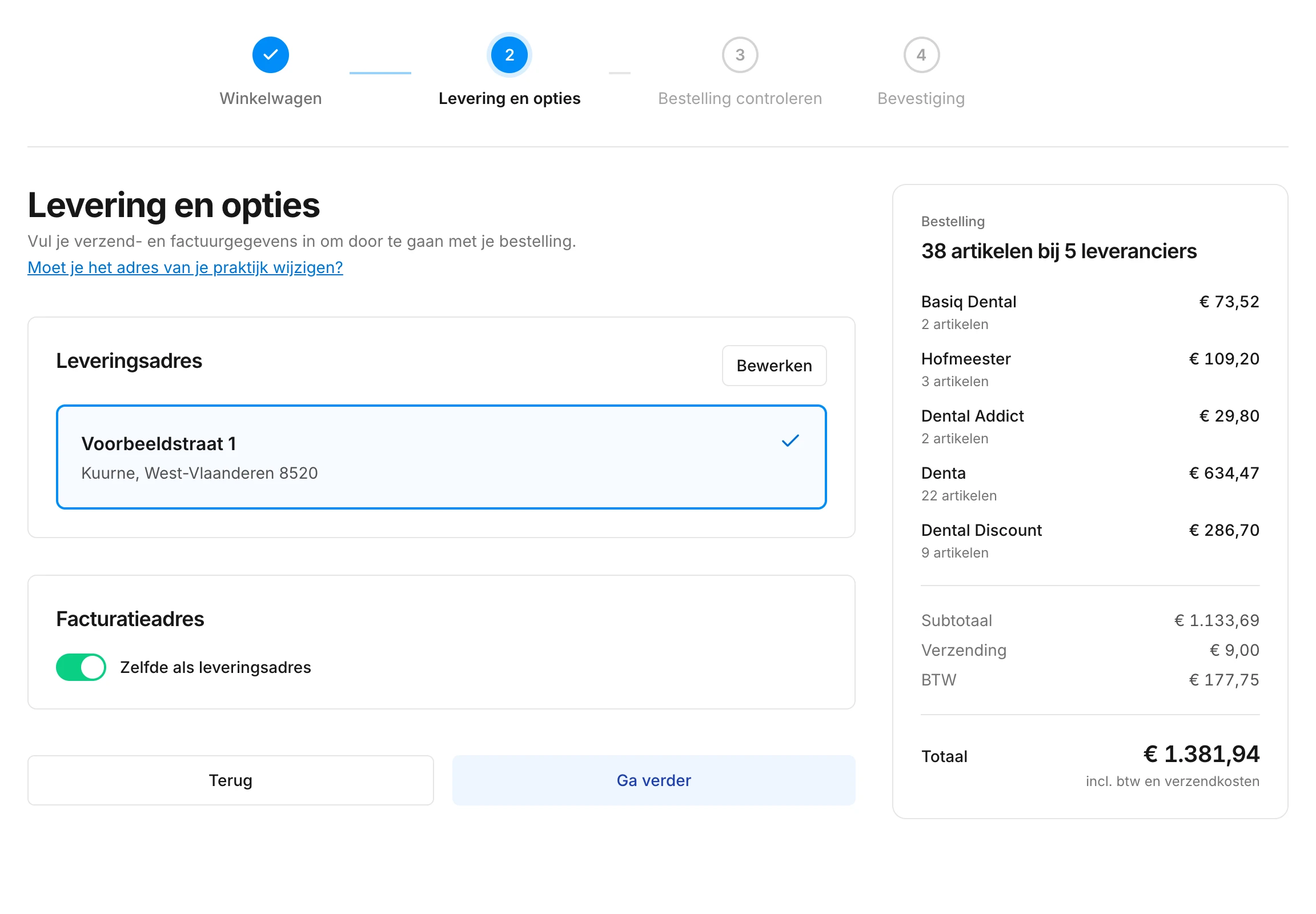
Task: Click the completed Winkelwagen step checkmark circle
Action: coord(270,55)
